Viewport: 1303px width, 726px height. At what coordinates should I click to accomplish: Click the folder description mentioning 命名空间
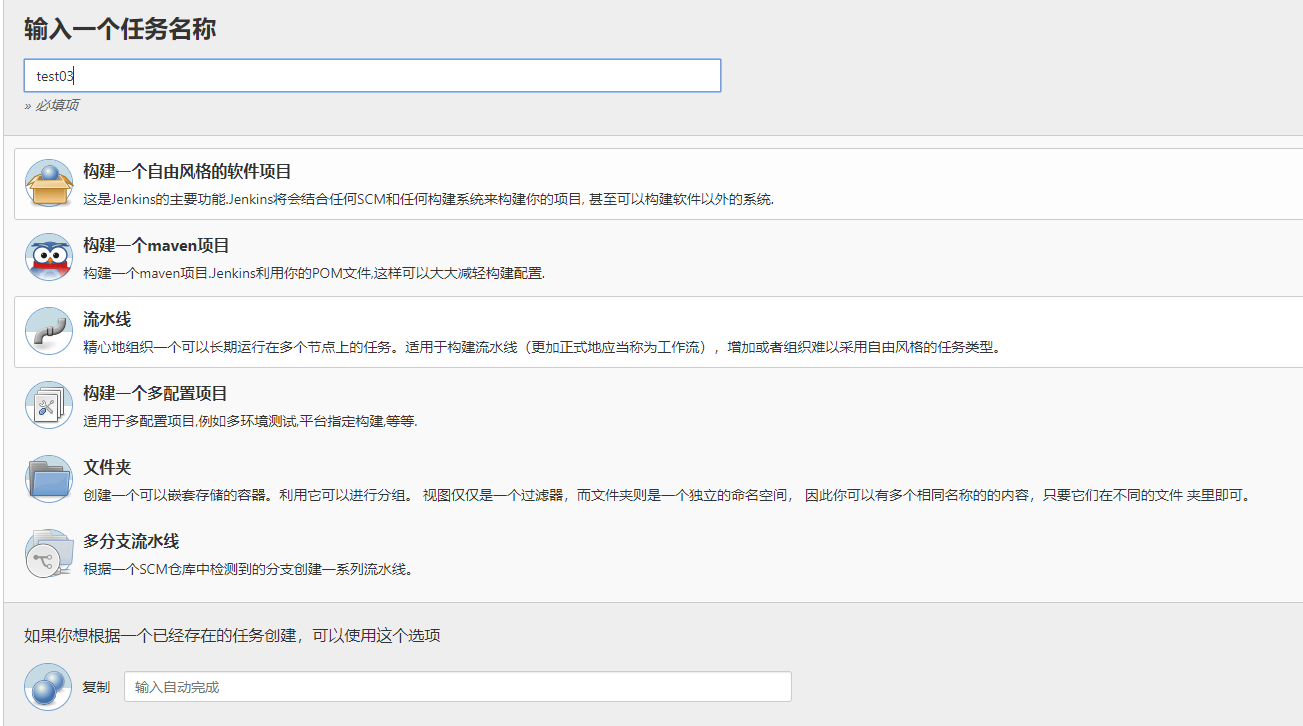[x=667, y=495]
